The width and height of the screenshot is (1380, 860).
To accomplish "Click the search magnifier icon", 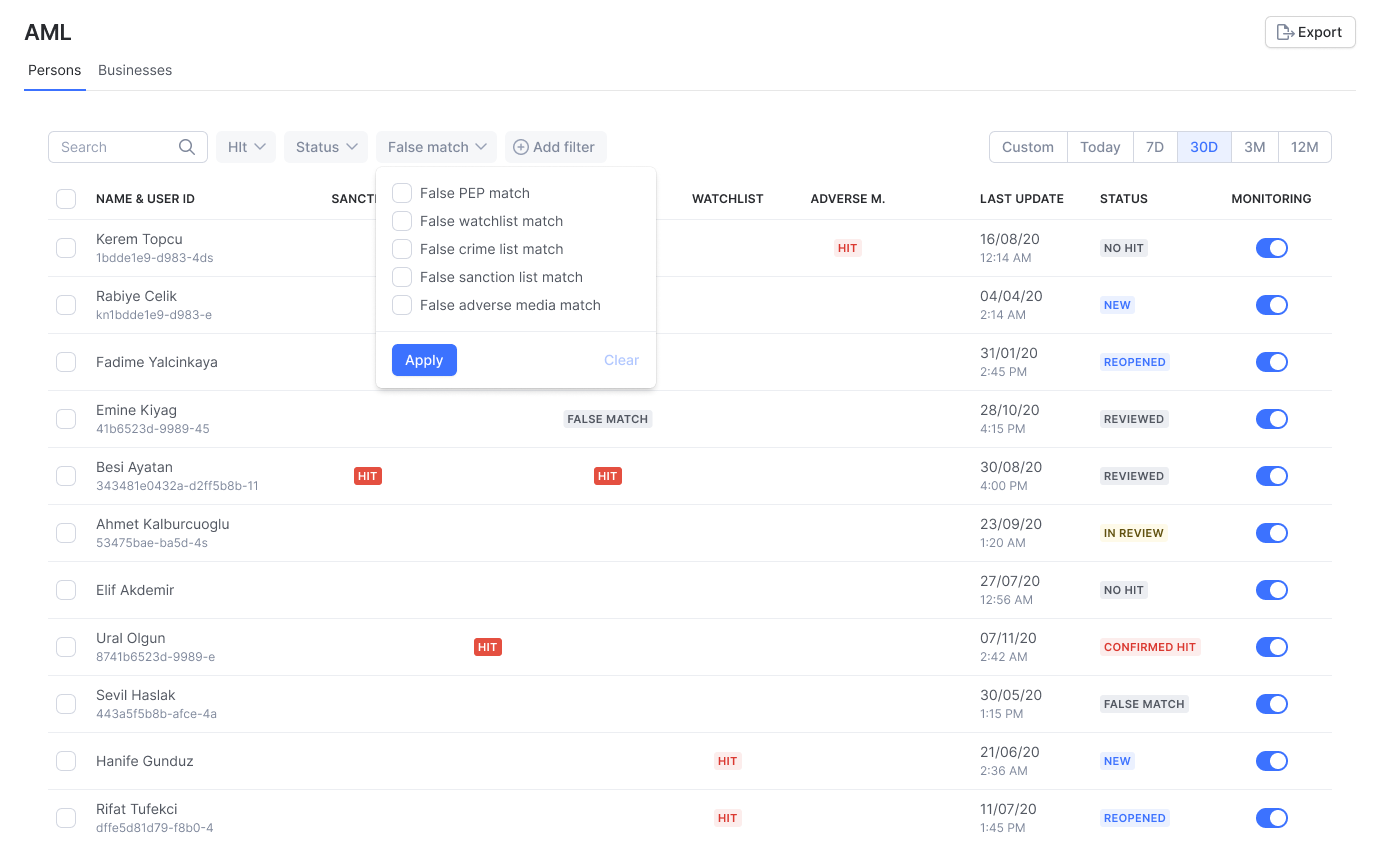I will pyautogui.click(x=187, y=147).
